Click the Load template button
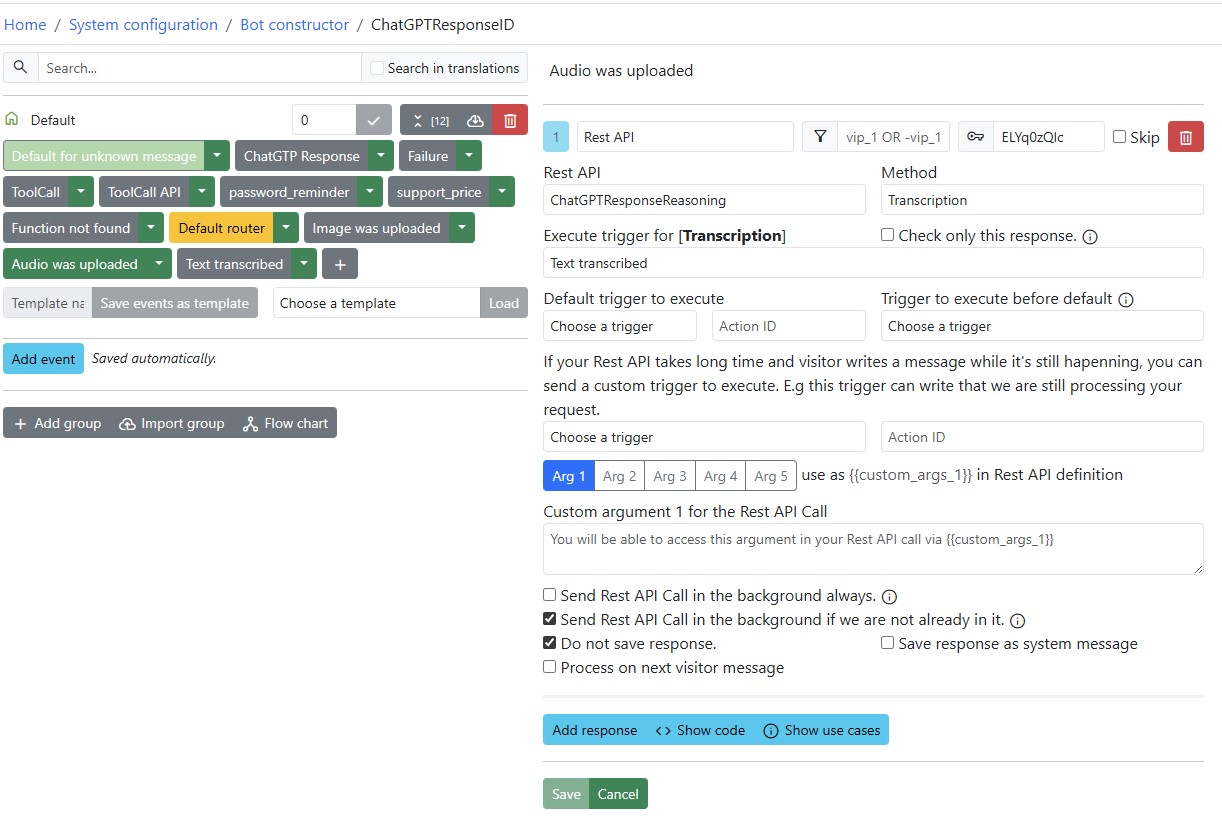The image size is (1222, 820). point(504,303)
